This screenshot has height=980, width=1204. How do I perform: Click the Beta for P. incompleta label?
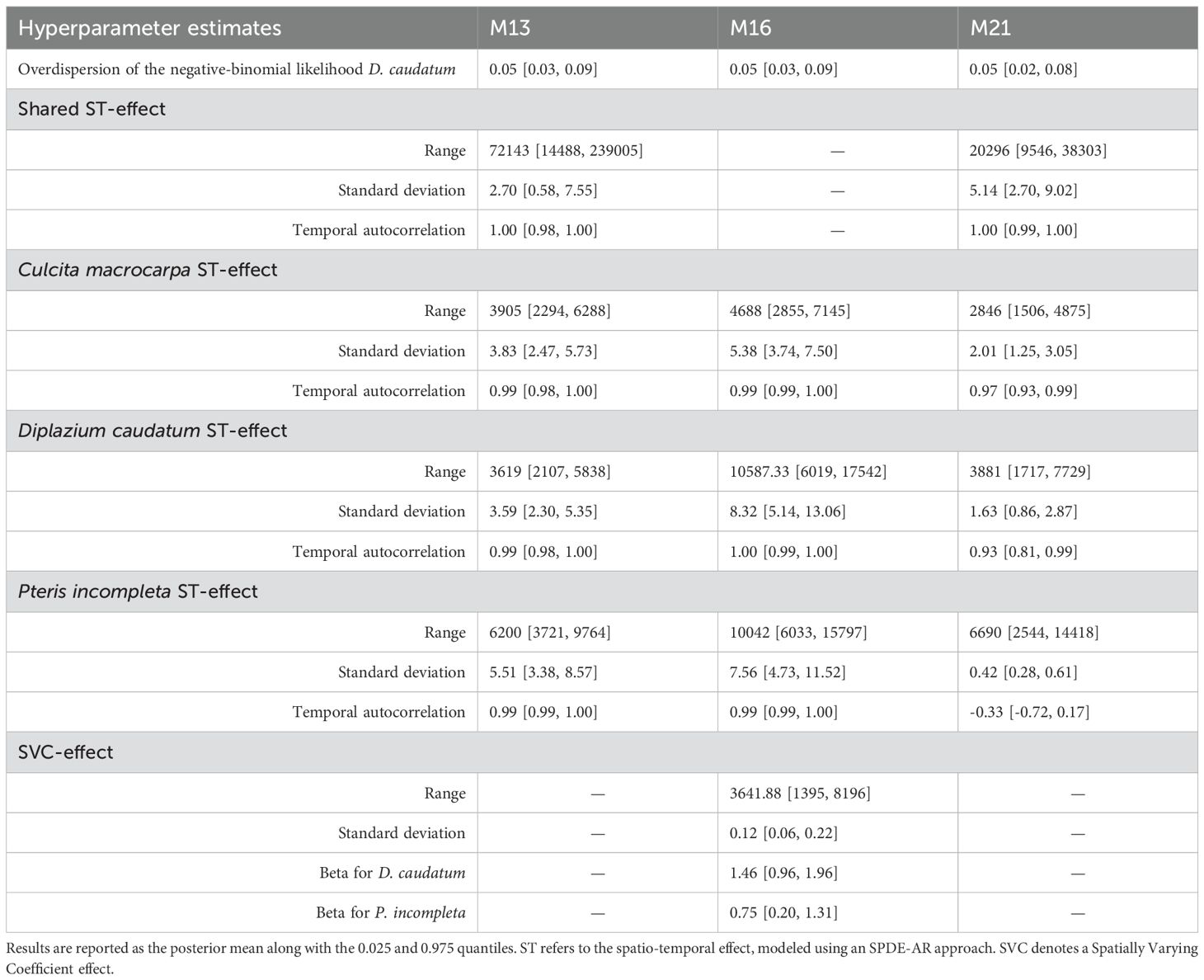(390, 912)
